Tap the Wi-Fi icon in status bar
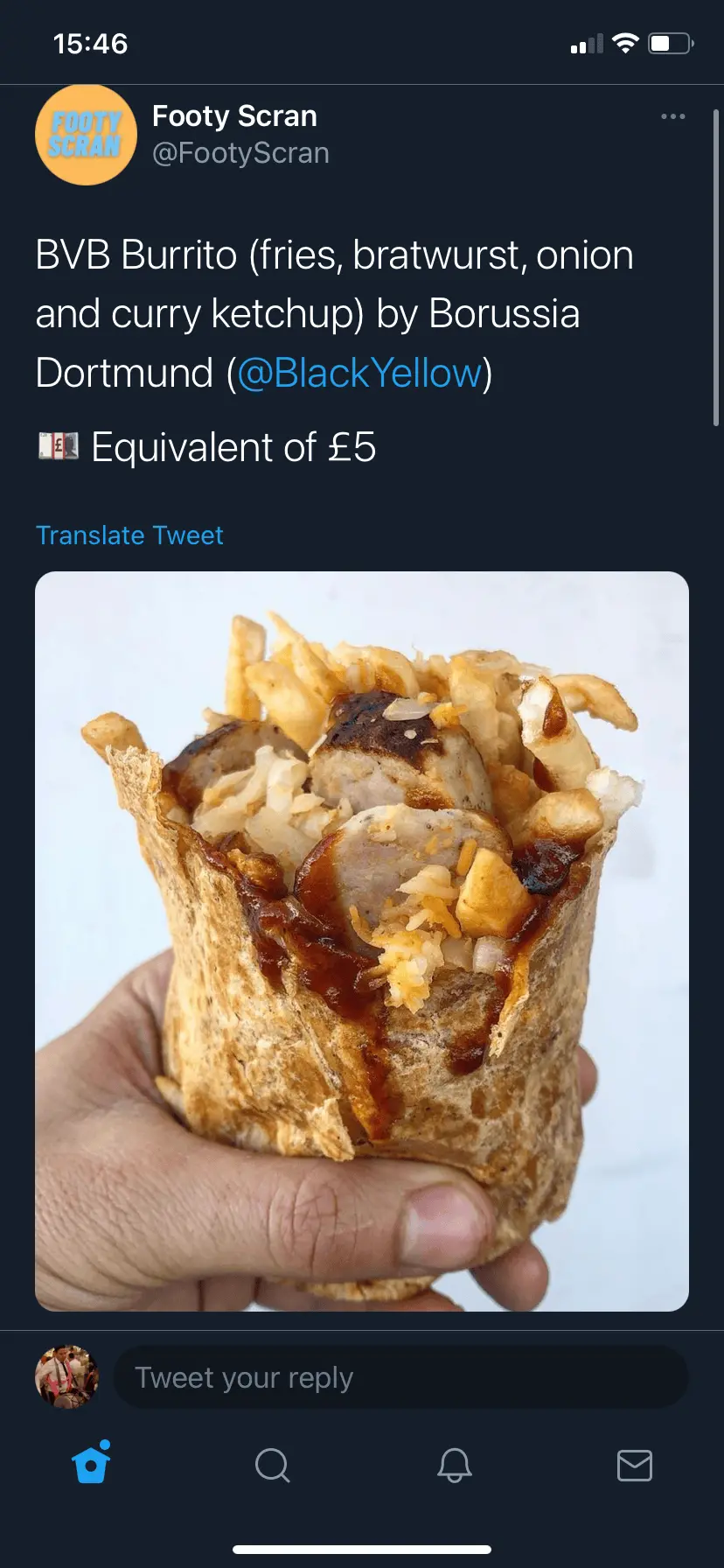 point(625,43)
